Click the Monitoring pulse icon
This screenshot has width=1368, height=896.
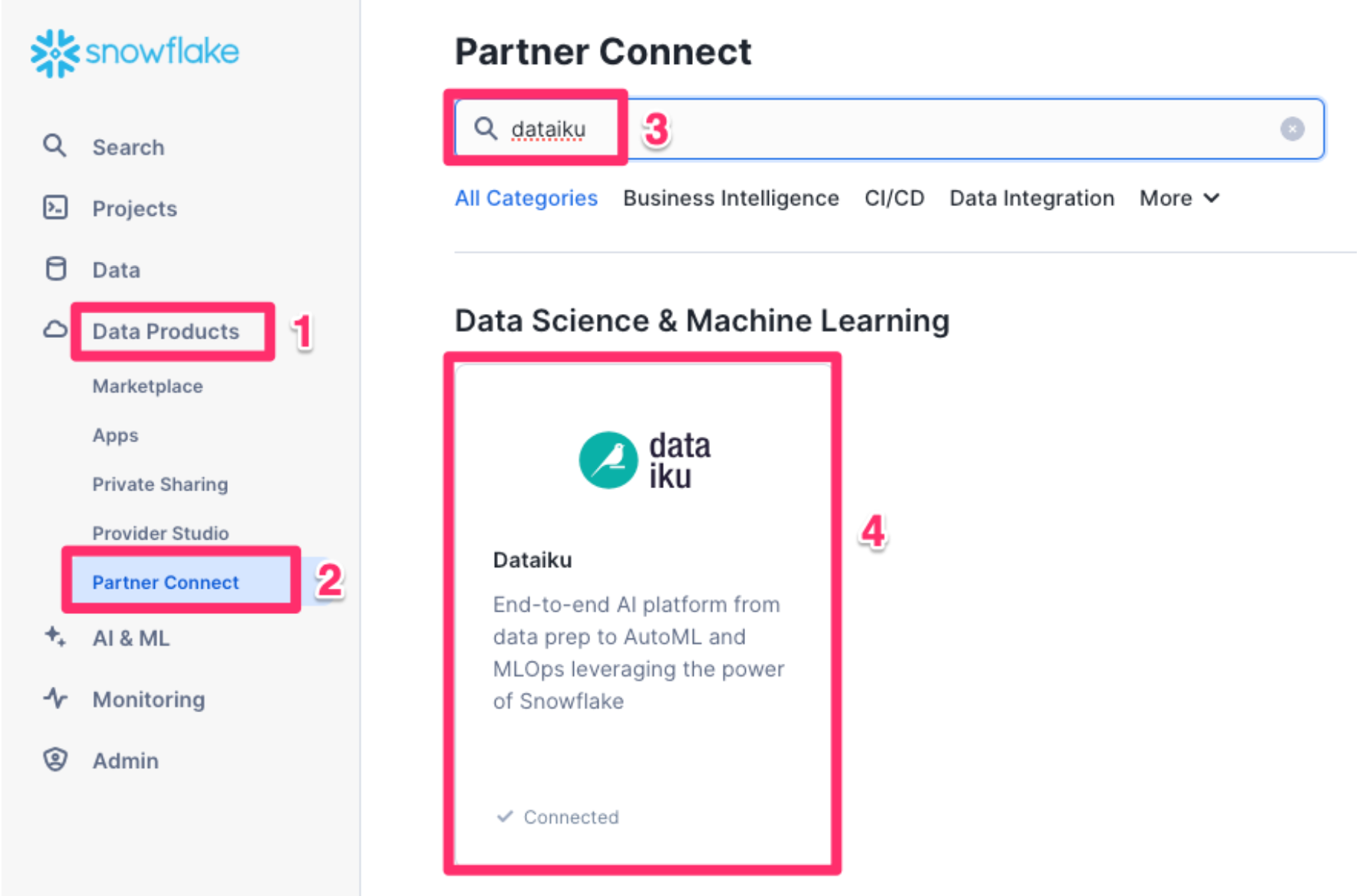click(x=55, y=698)
